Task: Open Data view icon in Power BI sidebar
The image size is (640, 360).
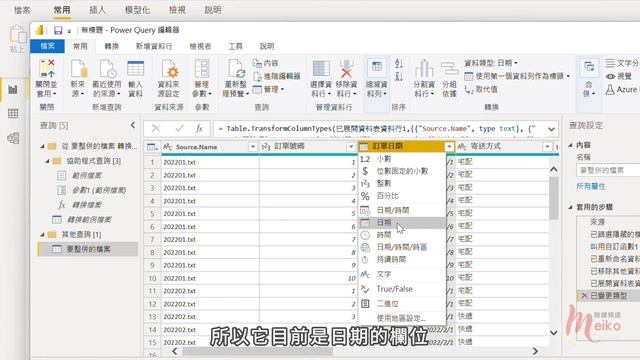Action: [13, 113]
